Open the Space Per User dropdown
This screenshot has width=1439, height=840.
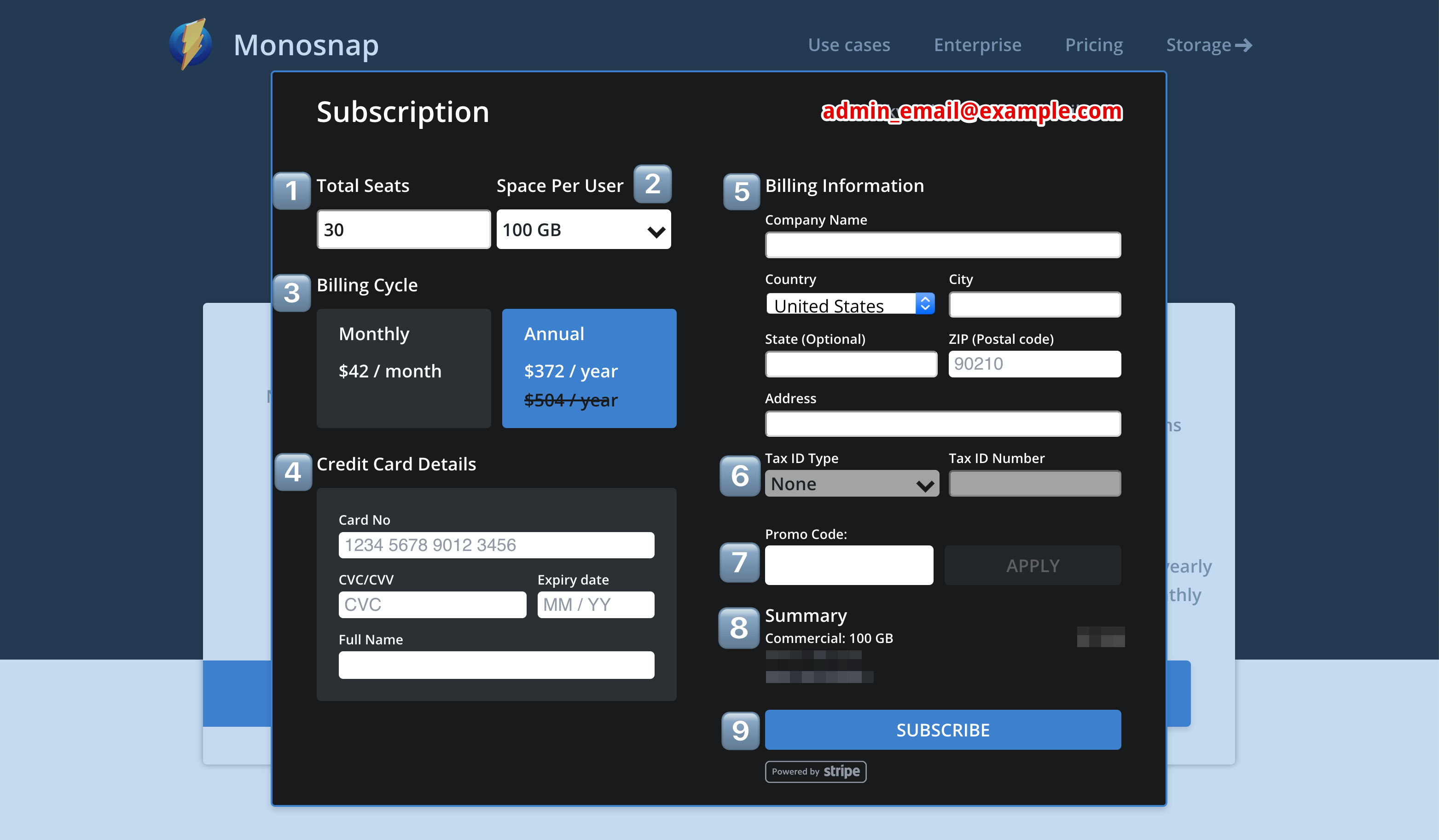point(583,230)
